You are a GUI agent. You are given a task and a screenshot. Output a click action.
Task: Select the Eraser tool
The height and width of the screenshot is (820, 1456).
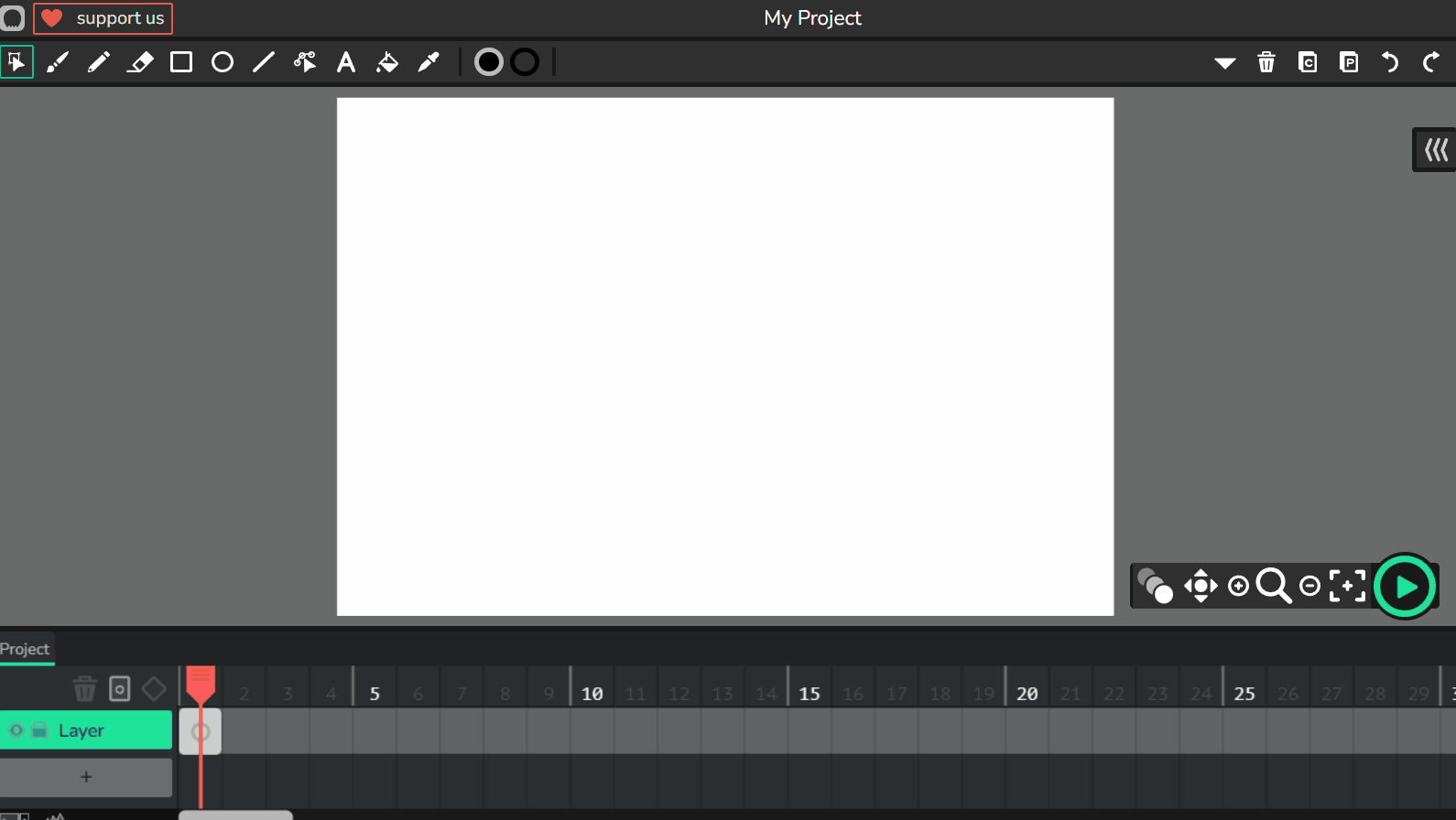pyautogui.click(x=140, y=62)
